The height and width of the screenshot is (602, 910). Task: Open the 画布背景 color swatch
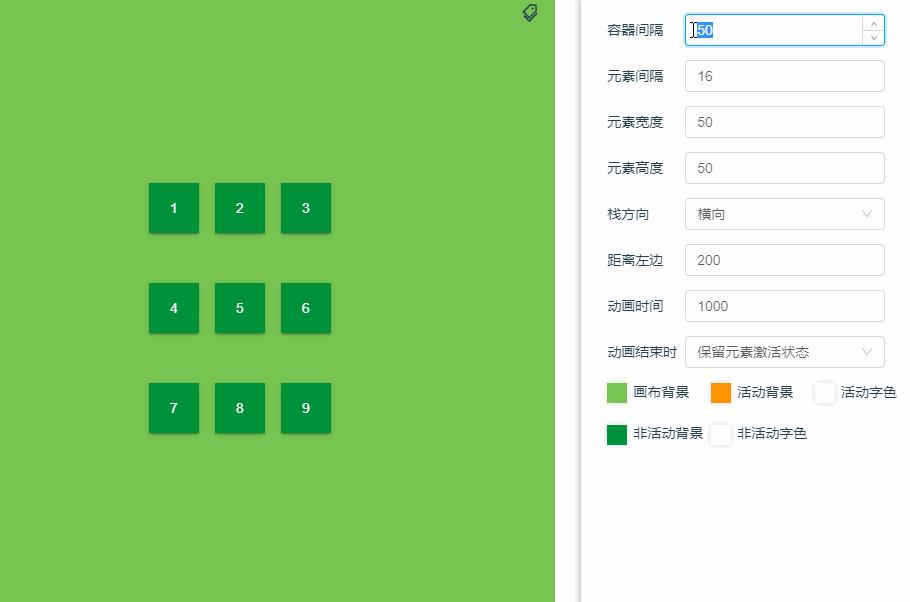pyautogui.click(x=617, y=393)
